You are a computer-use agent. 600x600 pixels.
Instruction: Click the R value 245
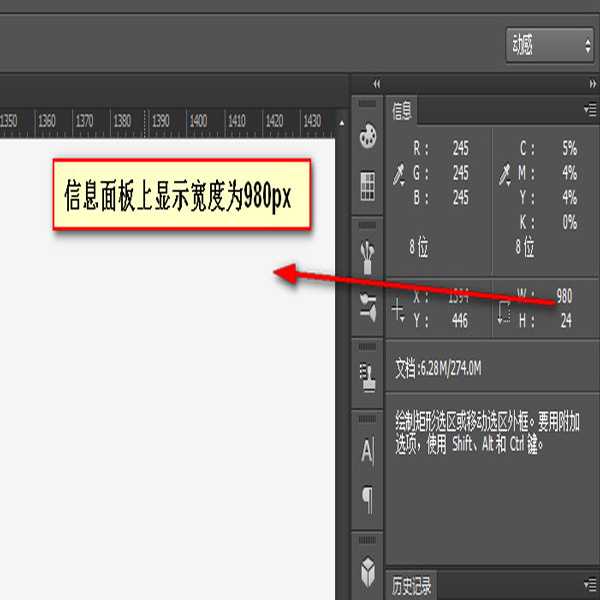(461, 148)
